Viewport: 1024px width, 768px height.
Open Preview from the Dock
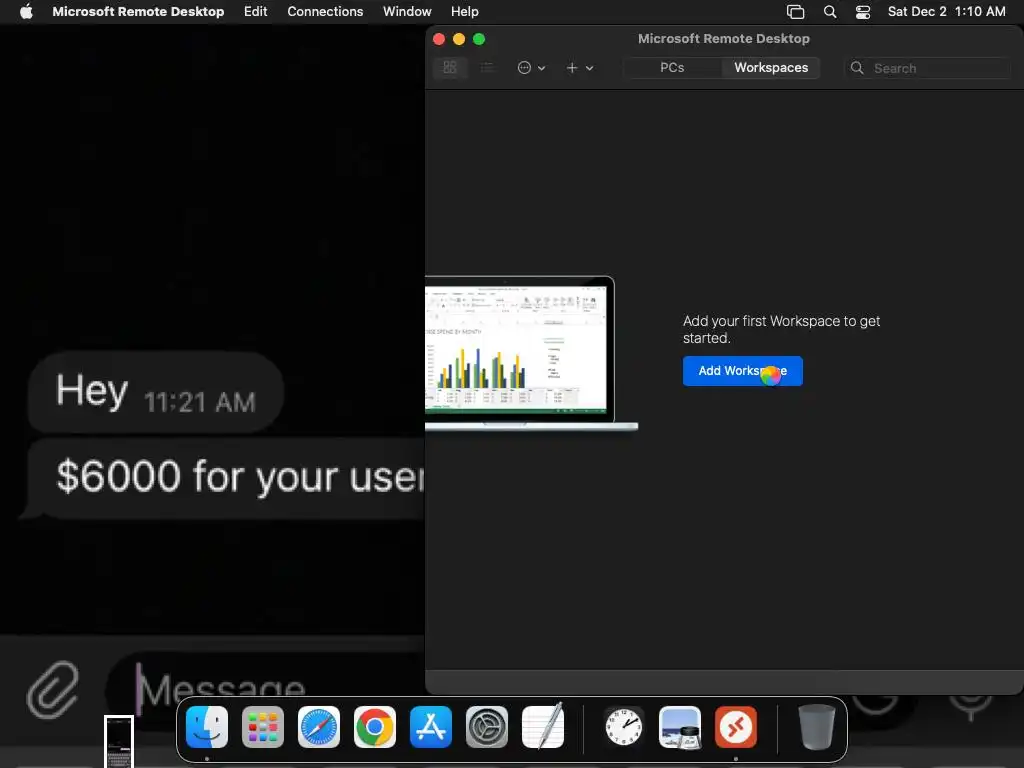(x=680, y=727)
